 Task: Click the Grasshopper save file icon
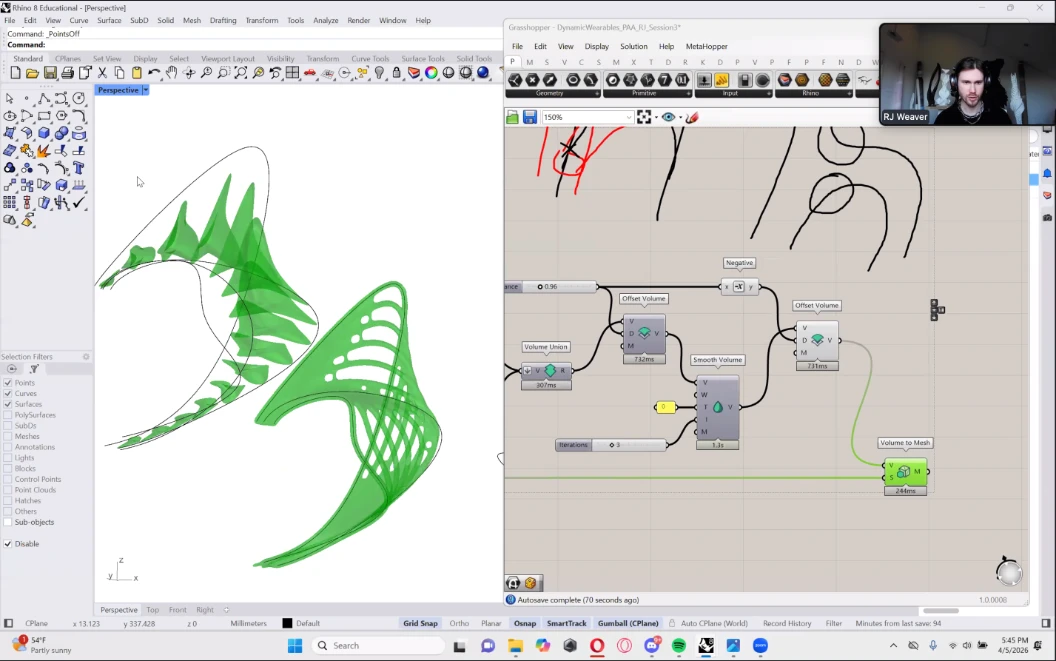[529, 117]
